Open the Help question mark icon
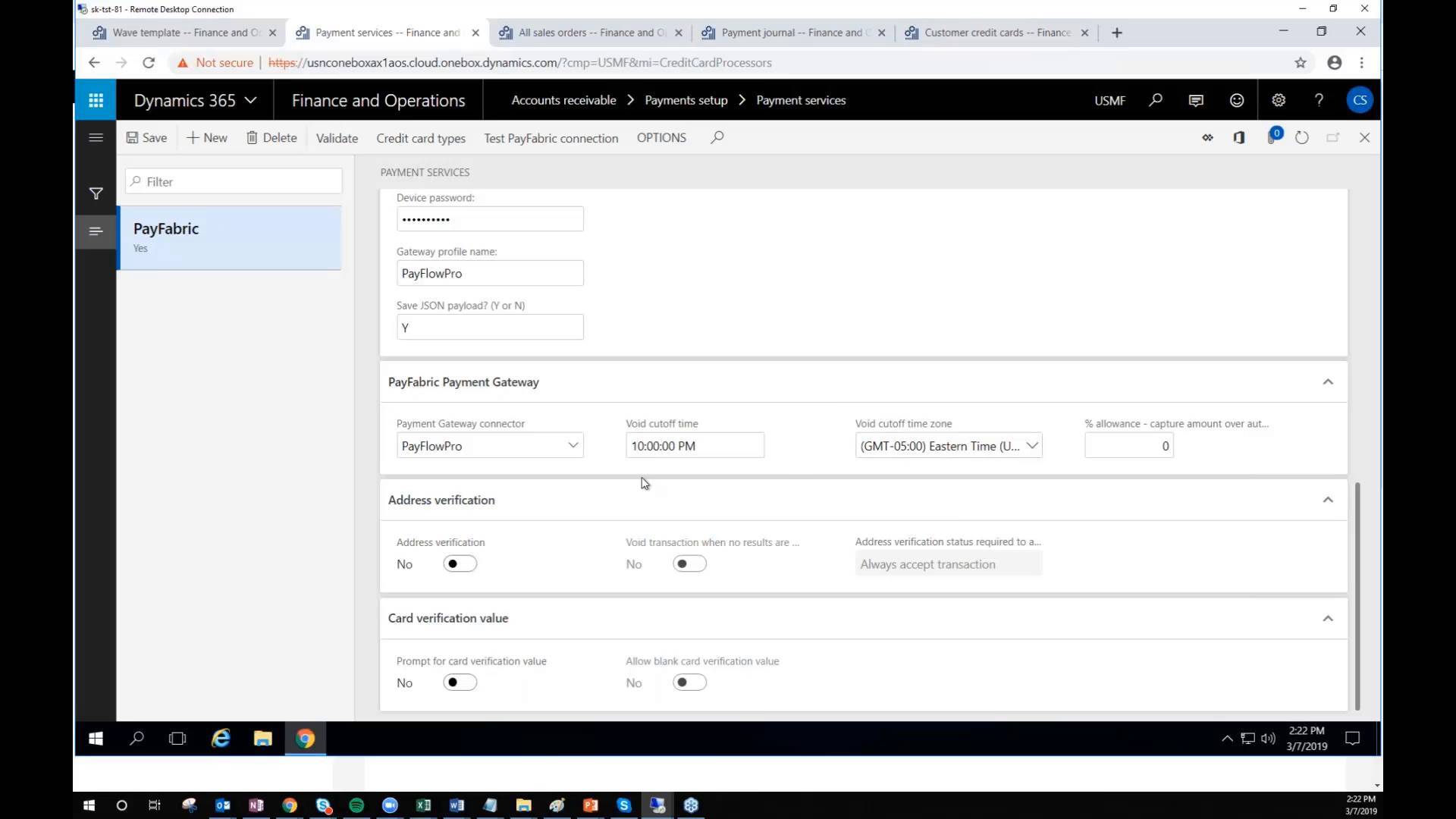This screenshot has height=819, width=1456. pyautogui.click(x=1319, y=99)
